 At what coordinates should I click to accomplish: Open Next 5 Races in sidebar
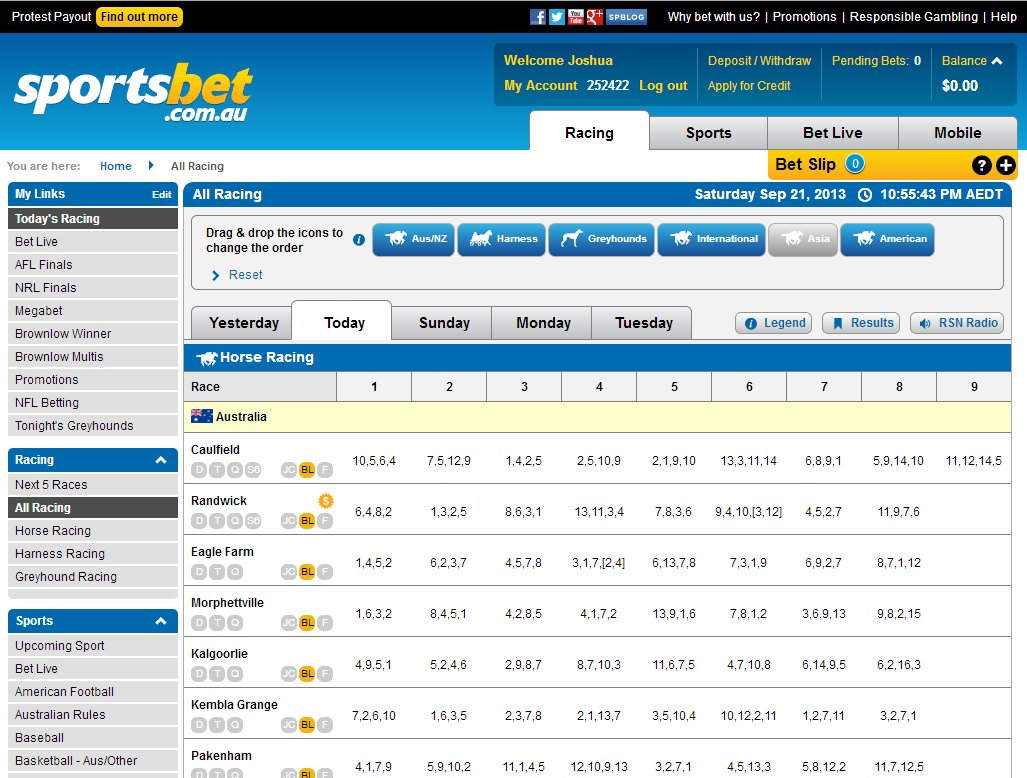coord(93,485)
